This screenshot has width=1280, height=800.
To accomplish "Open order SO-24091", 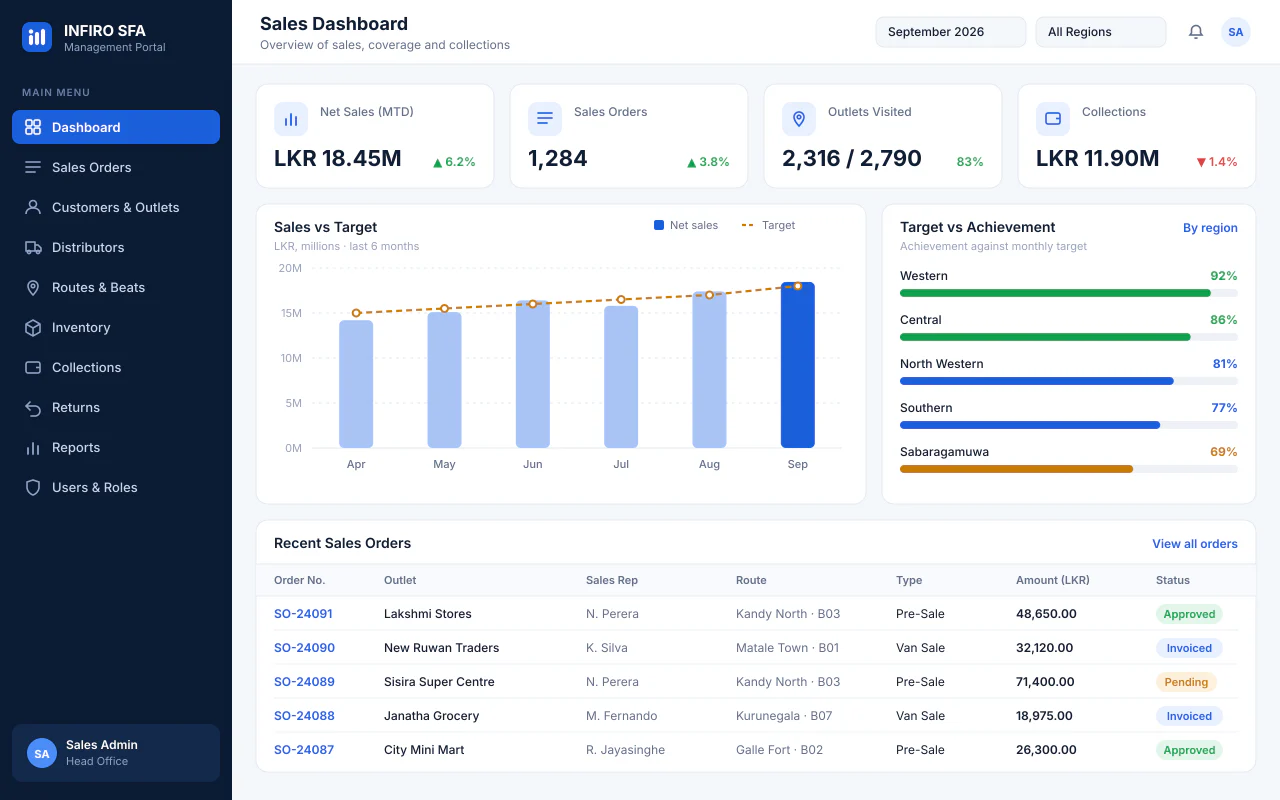I will tap(304, 614).
